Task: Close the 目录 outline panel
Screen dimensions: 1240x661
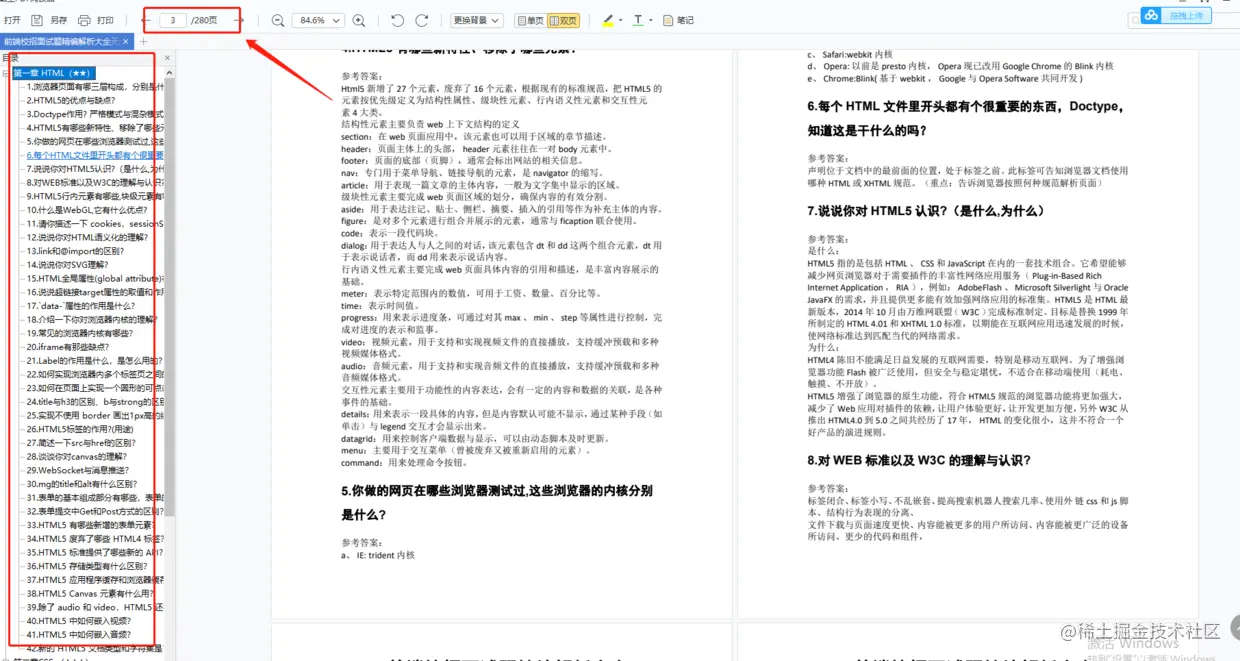Action: (166, 58)
